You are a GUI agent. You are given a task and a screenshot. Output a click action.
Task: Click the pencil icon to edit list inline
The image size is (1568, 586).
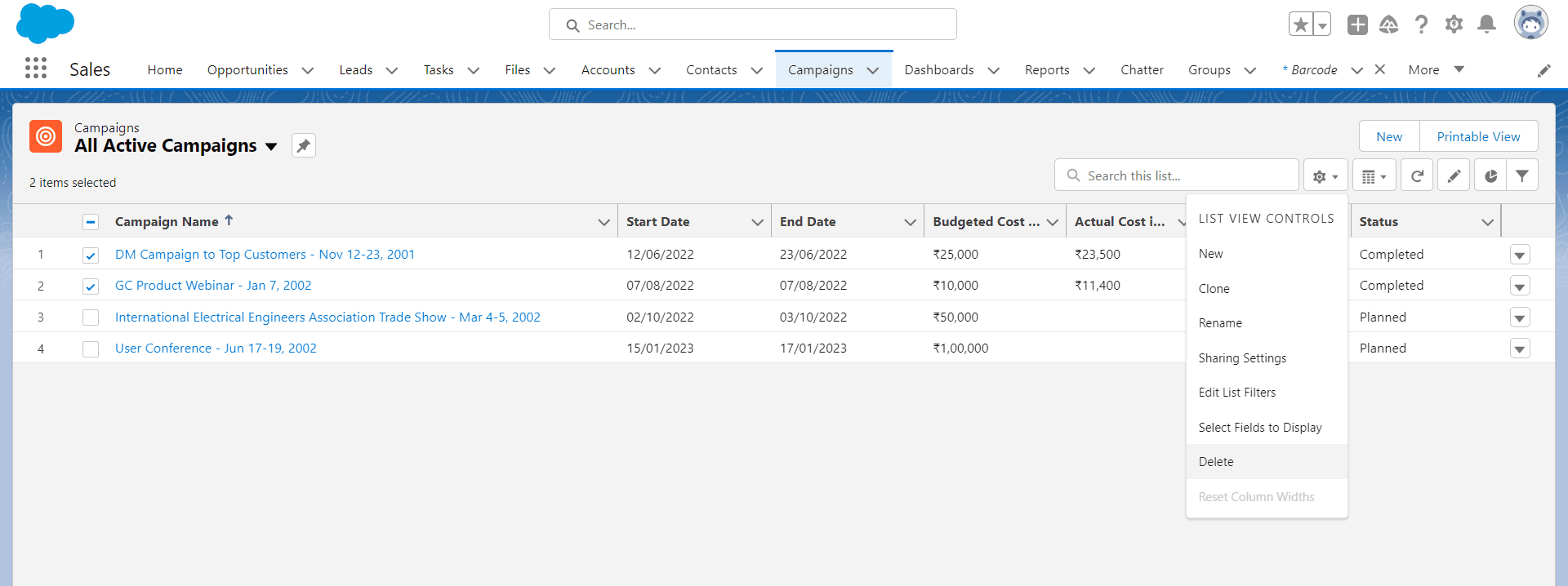[x=1454, y=176]
